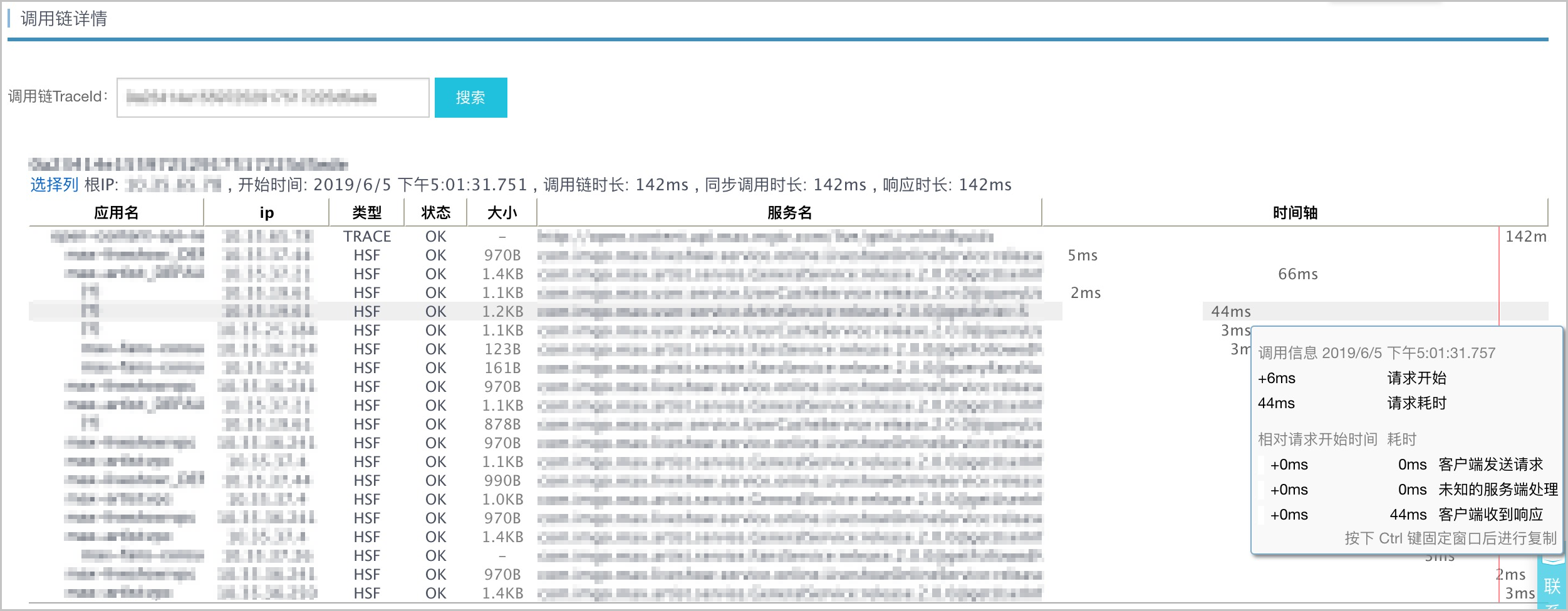Select the 161B size cell
Image resolution: width=1568 pixels, height=611 pixels.
coord(502,368)
